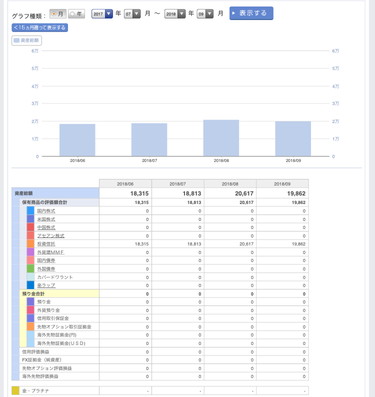Open the 投資信託 row link
This screenshot has width=375, height=397.
pos(46,244)
